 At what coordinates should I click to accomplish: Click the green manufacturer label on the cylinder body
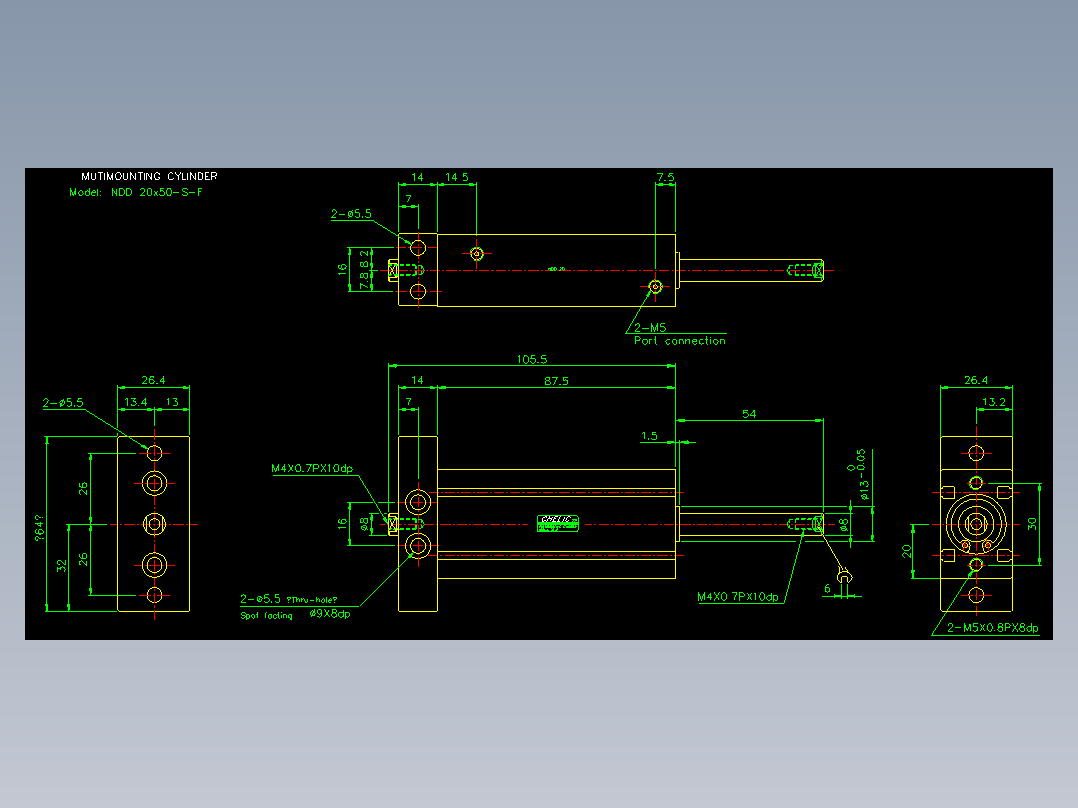(x=558, y=524)
